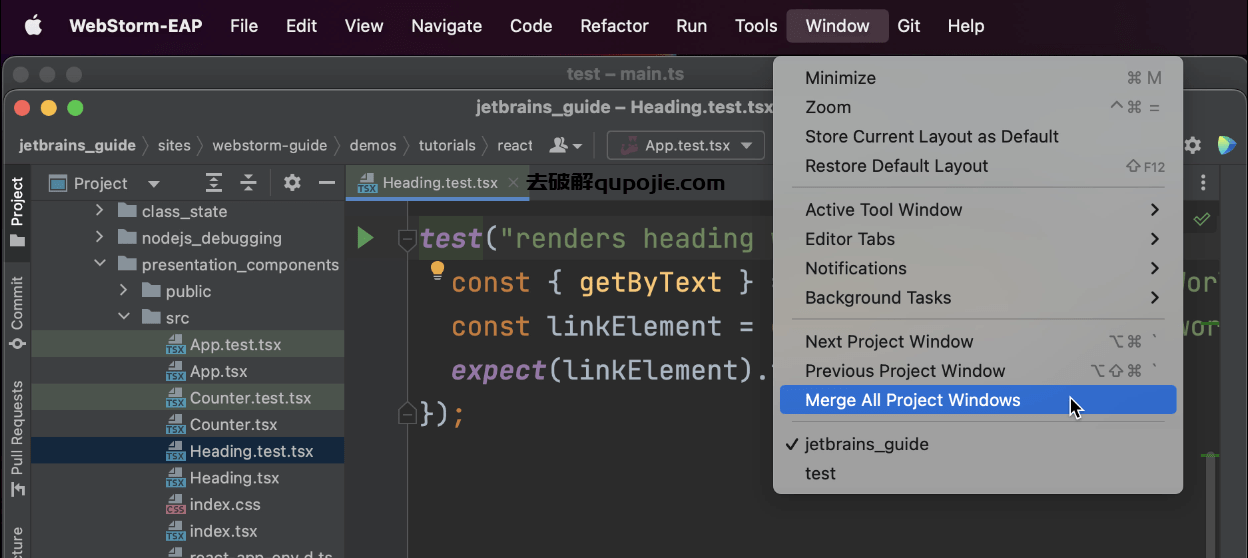Image resolution: width=1248 pixels, height=558 pixels.
Task: Click the fold marker beside the closing });
Action: 407,413
